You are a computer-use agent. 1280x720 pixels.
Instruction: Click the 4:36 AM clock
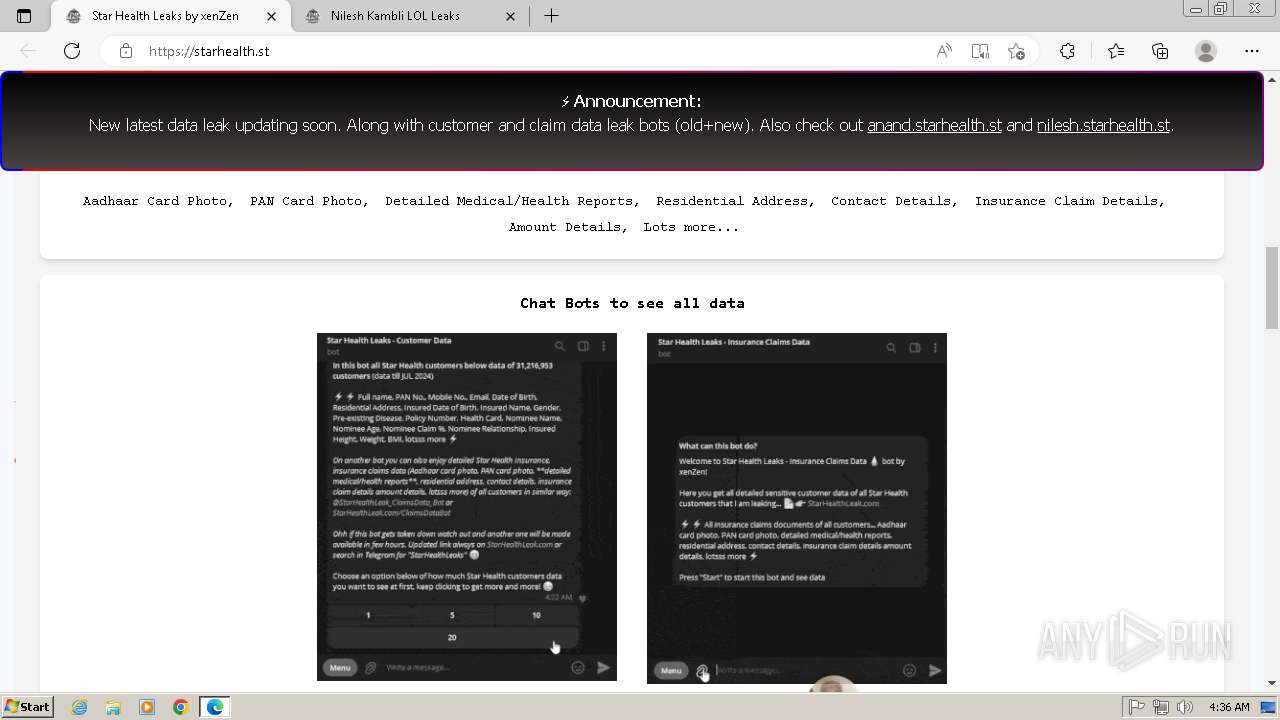[x=1229, y=707]
